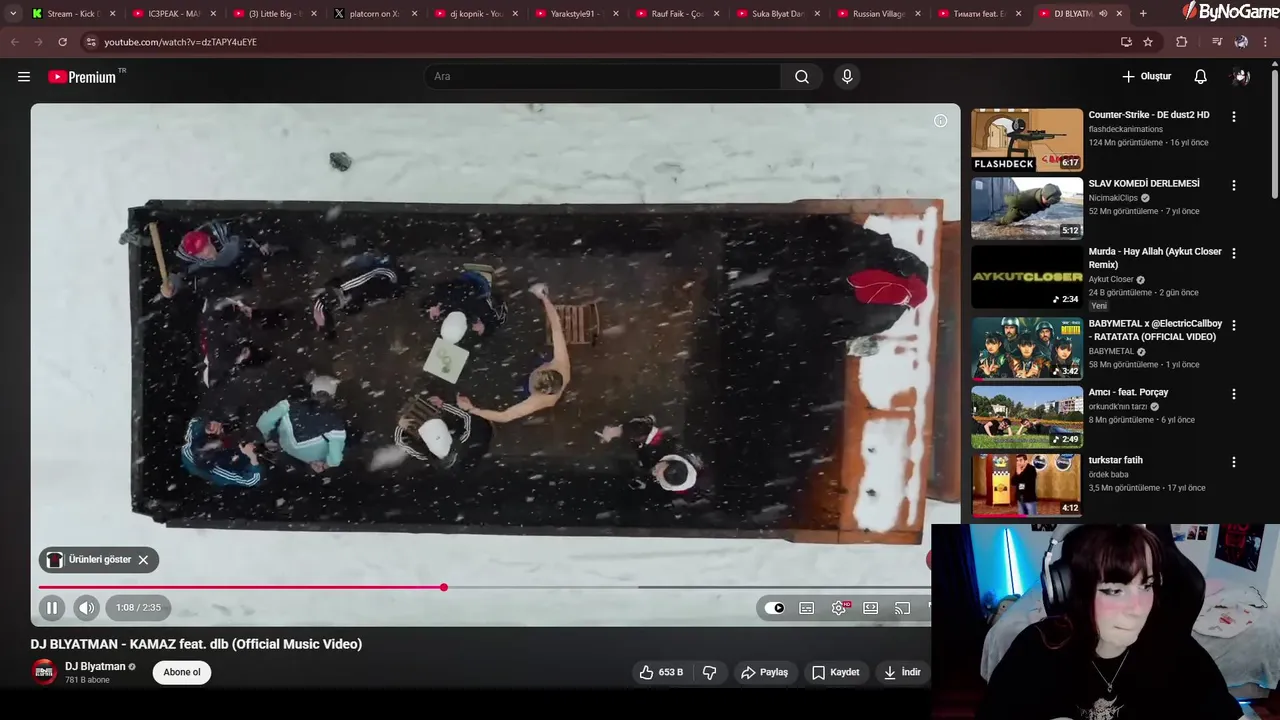Toggle the autoplay switch in player
This screenshot has width=1280, height=720.
click(x=775, y=608)
